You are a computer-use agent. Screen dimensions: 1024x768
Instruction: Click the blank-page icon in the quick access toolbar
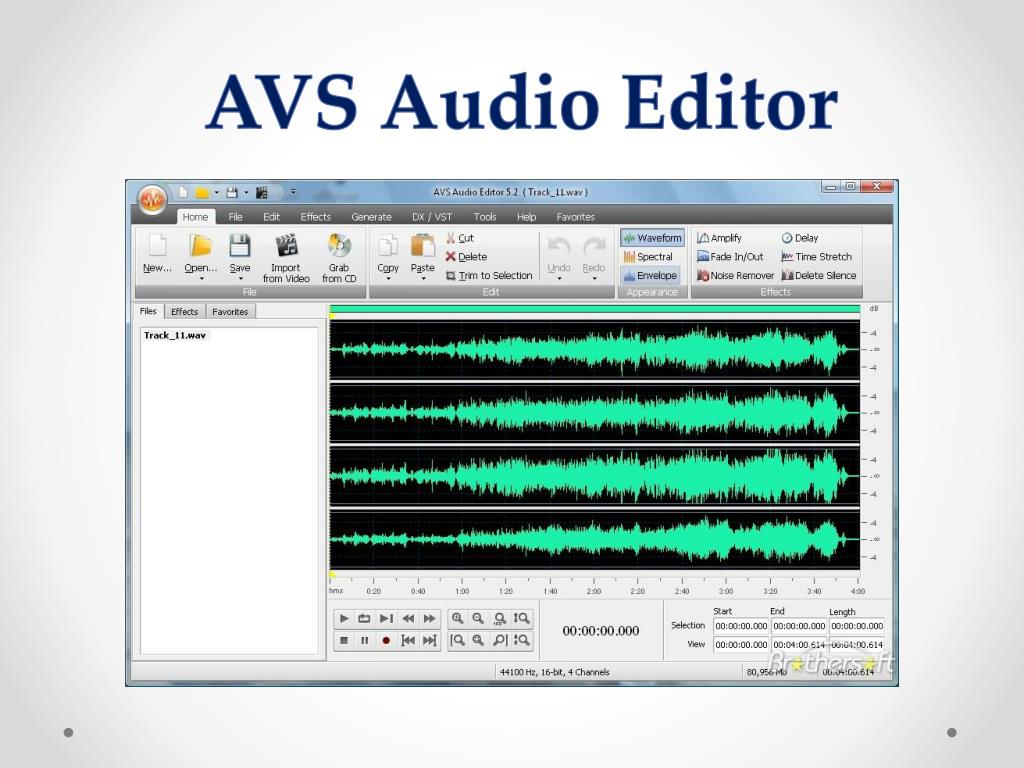point(184,193)
